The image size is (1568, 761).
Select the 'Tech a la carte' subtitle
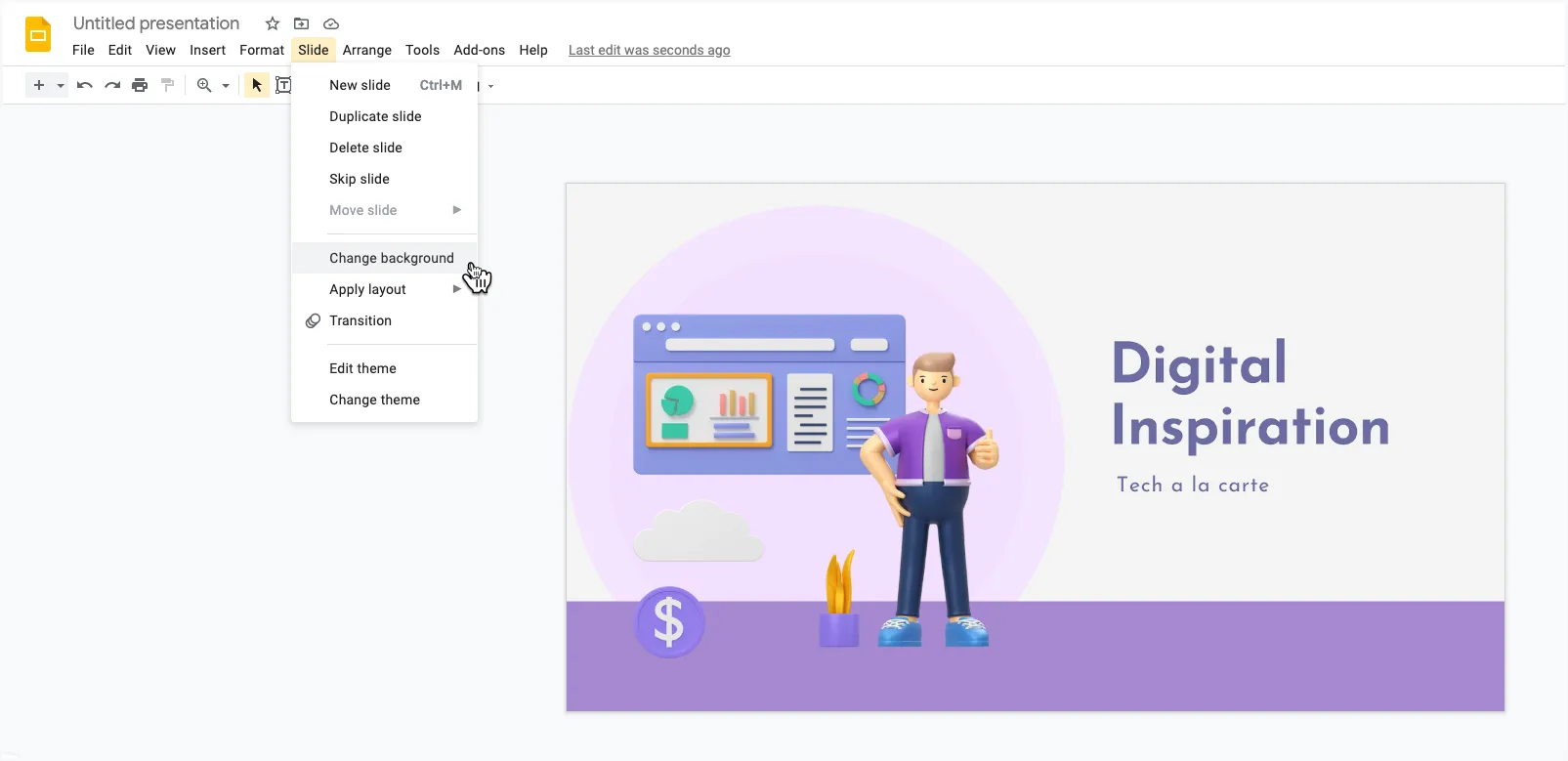(x=1193, y=485)
